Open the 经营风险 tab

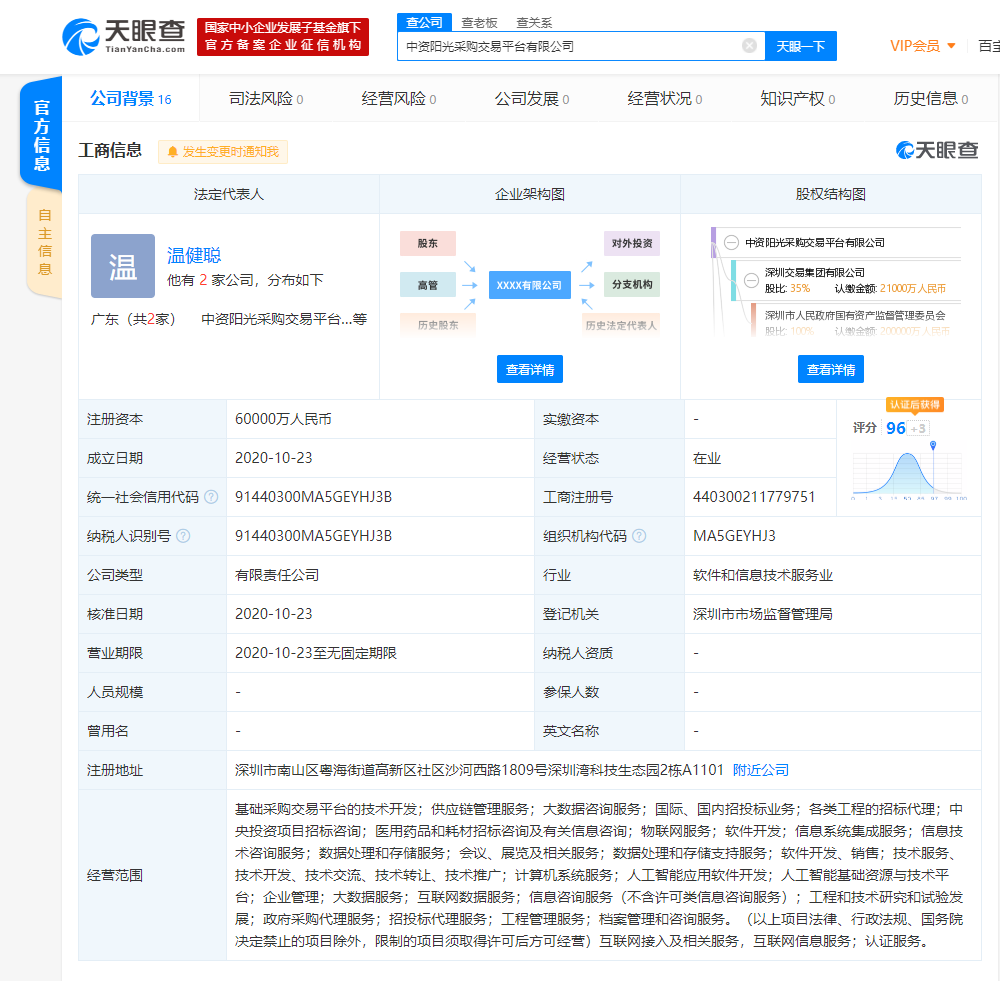[x=399, y=99]
